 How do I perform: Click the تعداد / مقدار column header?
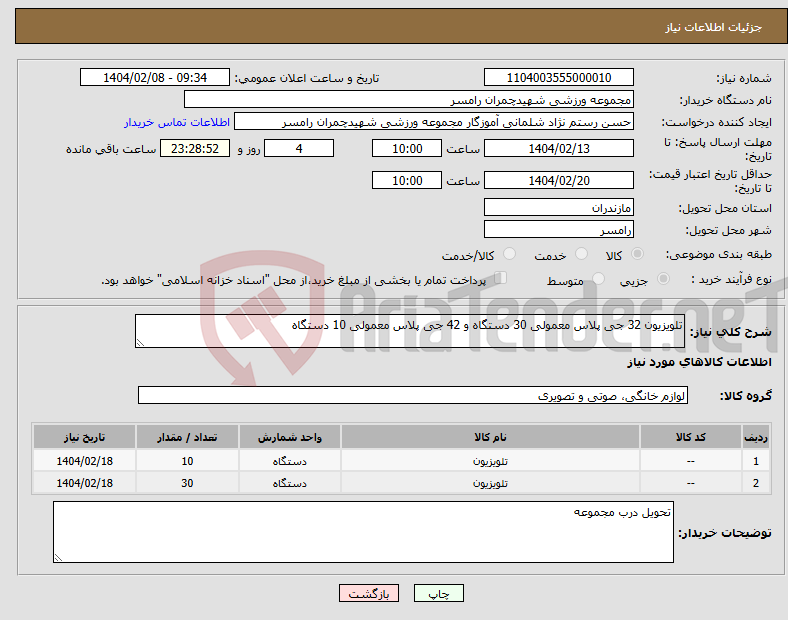click(x=187, y=437)
